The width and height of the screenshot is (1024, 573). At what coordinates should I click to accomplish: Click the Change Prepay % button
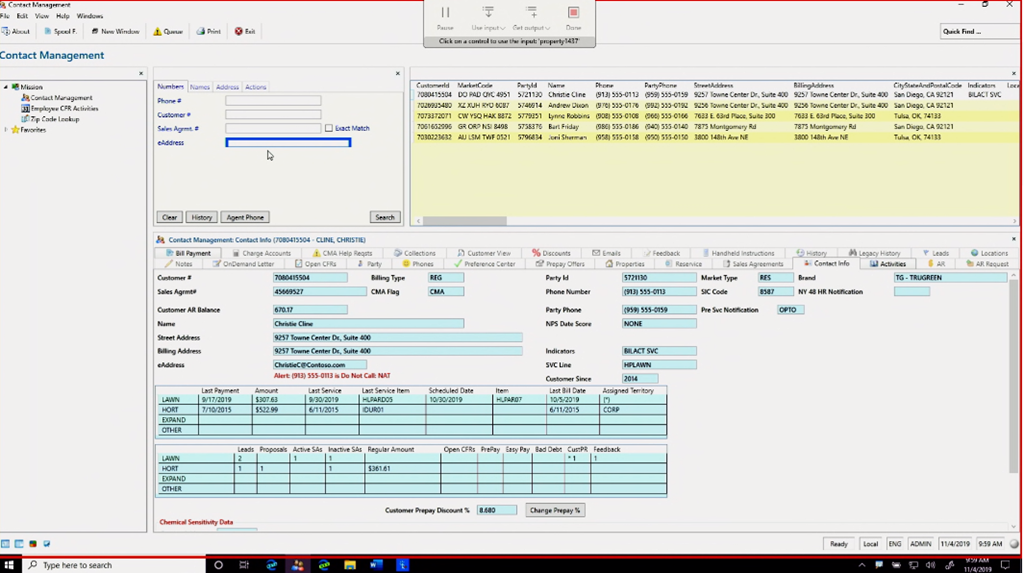554,510
